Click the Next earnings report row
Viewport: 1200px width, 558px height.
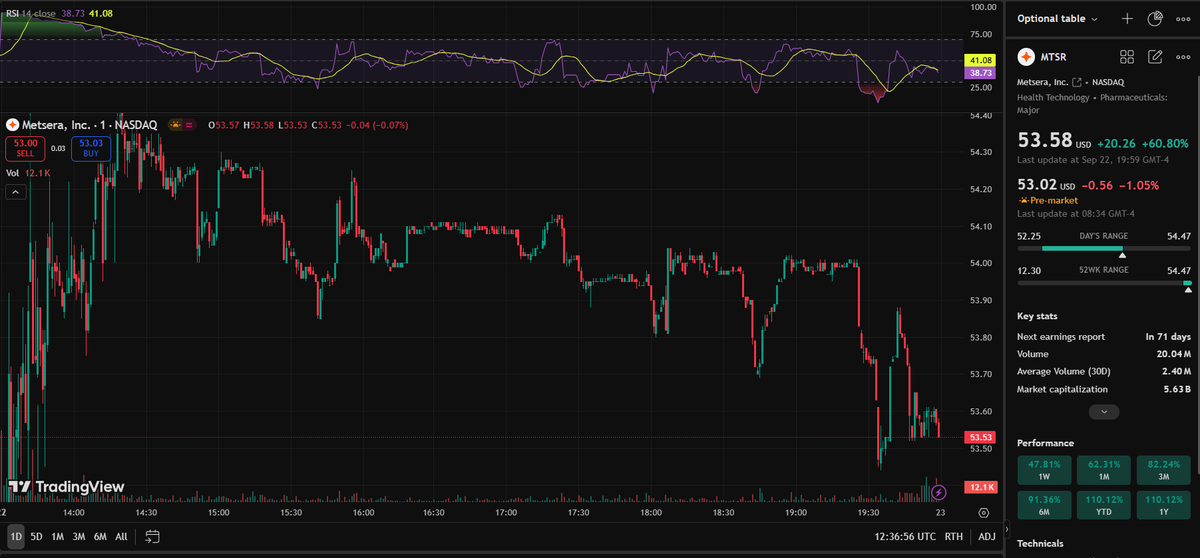[x=1104, y=337]
